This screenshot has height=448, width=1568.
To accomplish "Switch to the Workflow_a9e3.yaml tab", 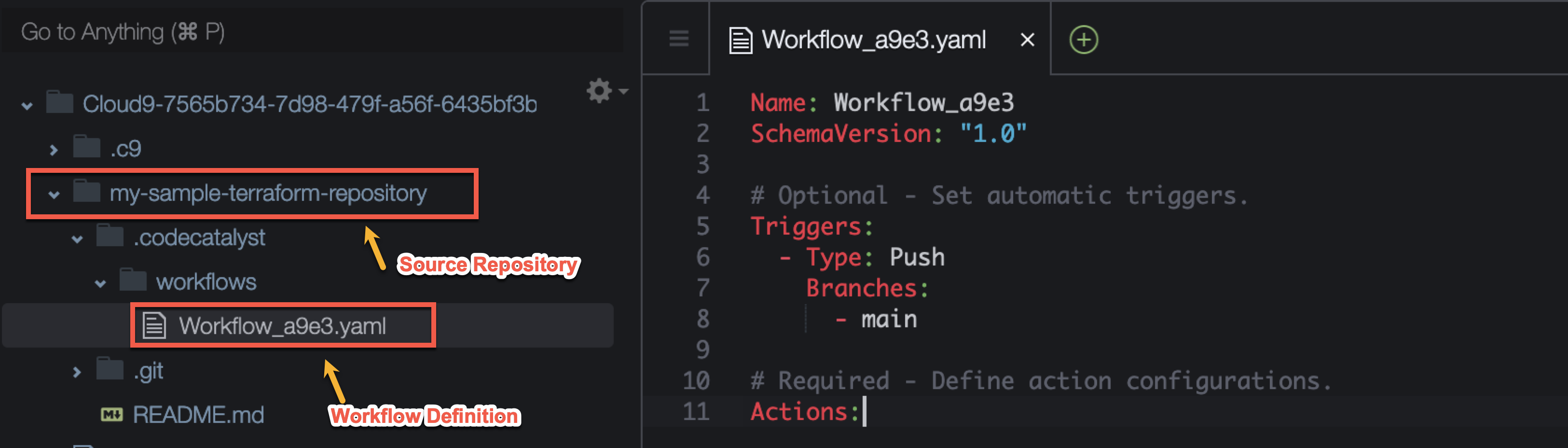I will [x=877, y=40].
